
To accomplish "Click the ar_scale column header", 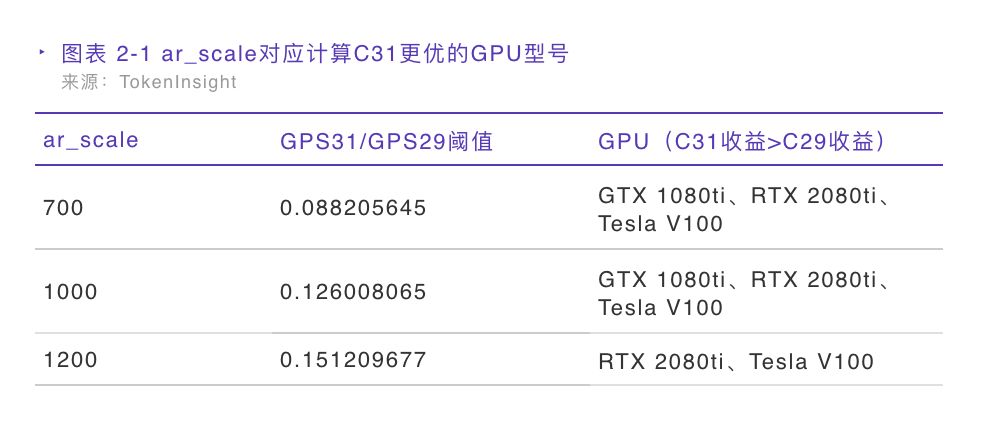I will [x=91, y=140].
